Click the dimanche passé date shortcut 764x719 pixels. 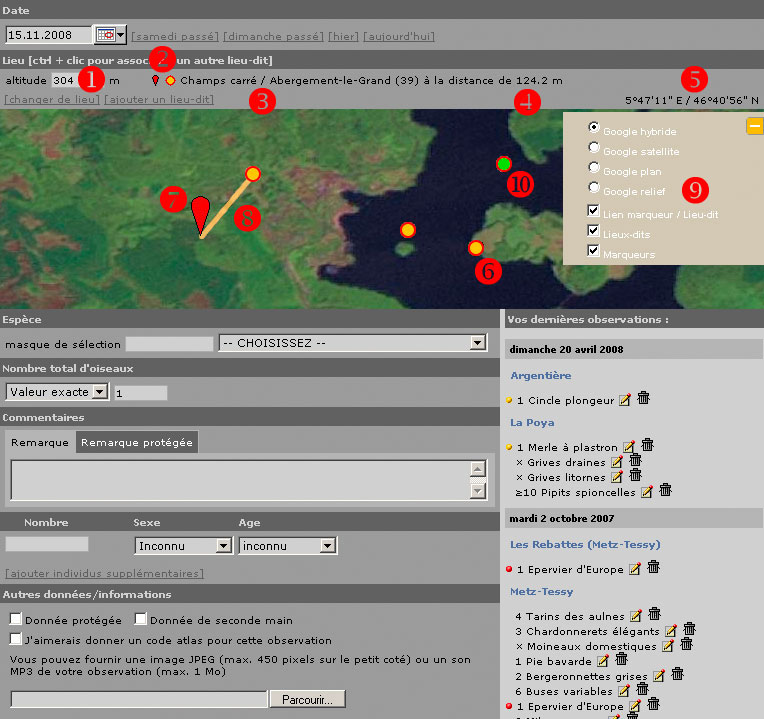pos(273,37)
